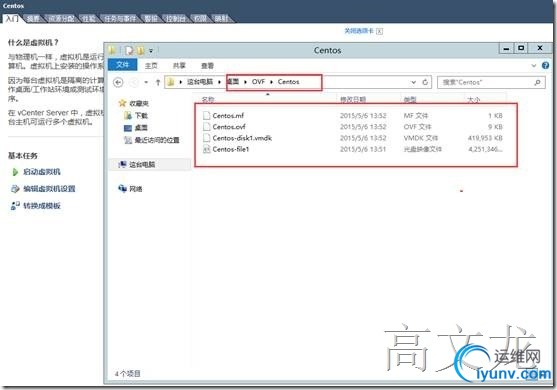The height and width of the screenshot is (390, 557).
Task: Sort by the 名称 column header
Action: (208, 99)
